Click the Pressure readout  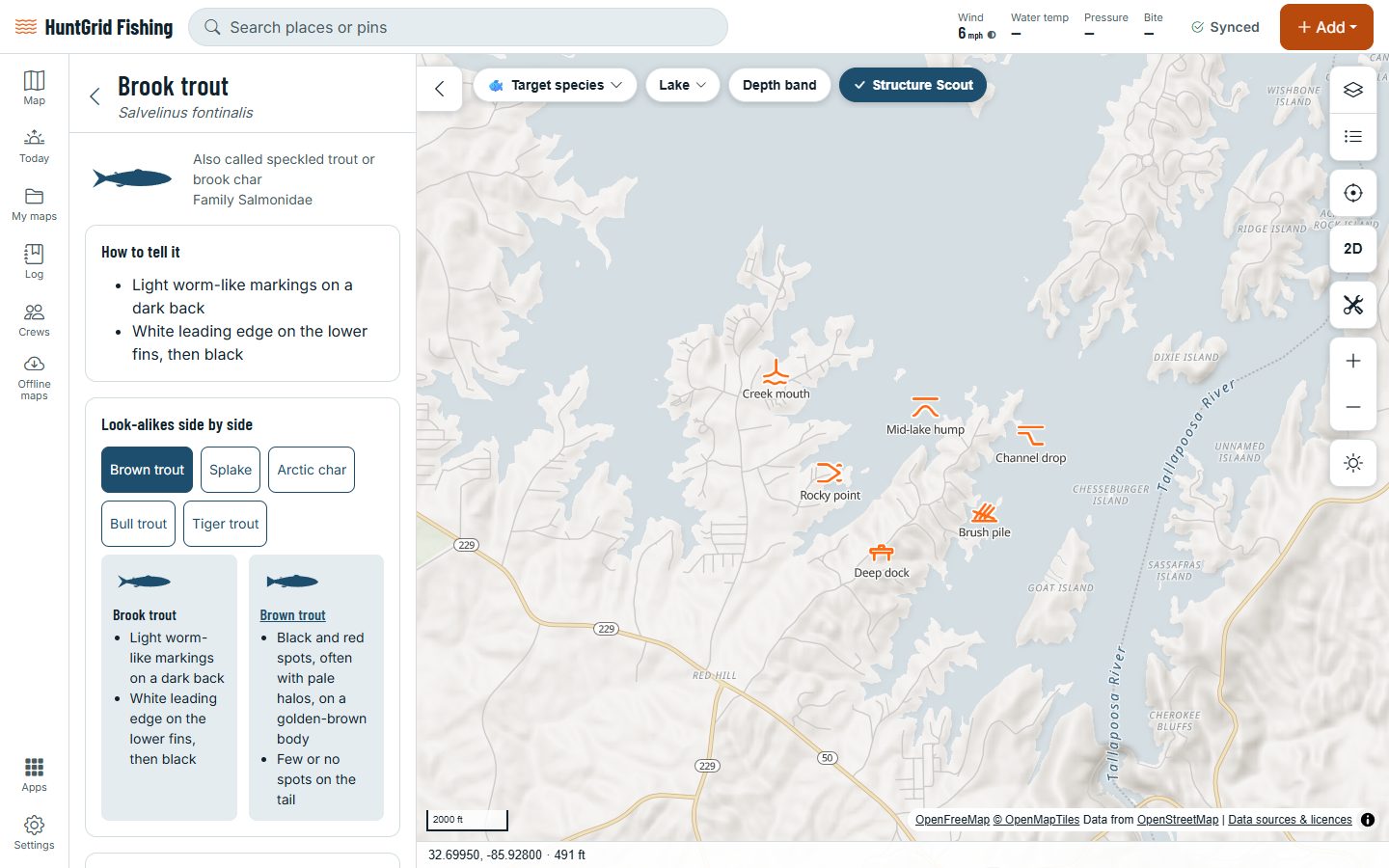pos(1105,26)
